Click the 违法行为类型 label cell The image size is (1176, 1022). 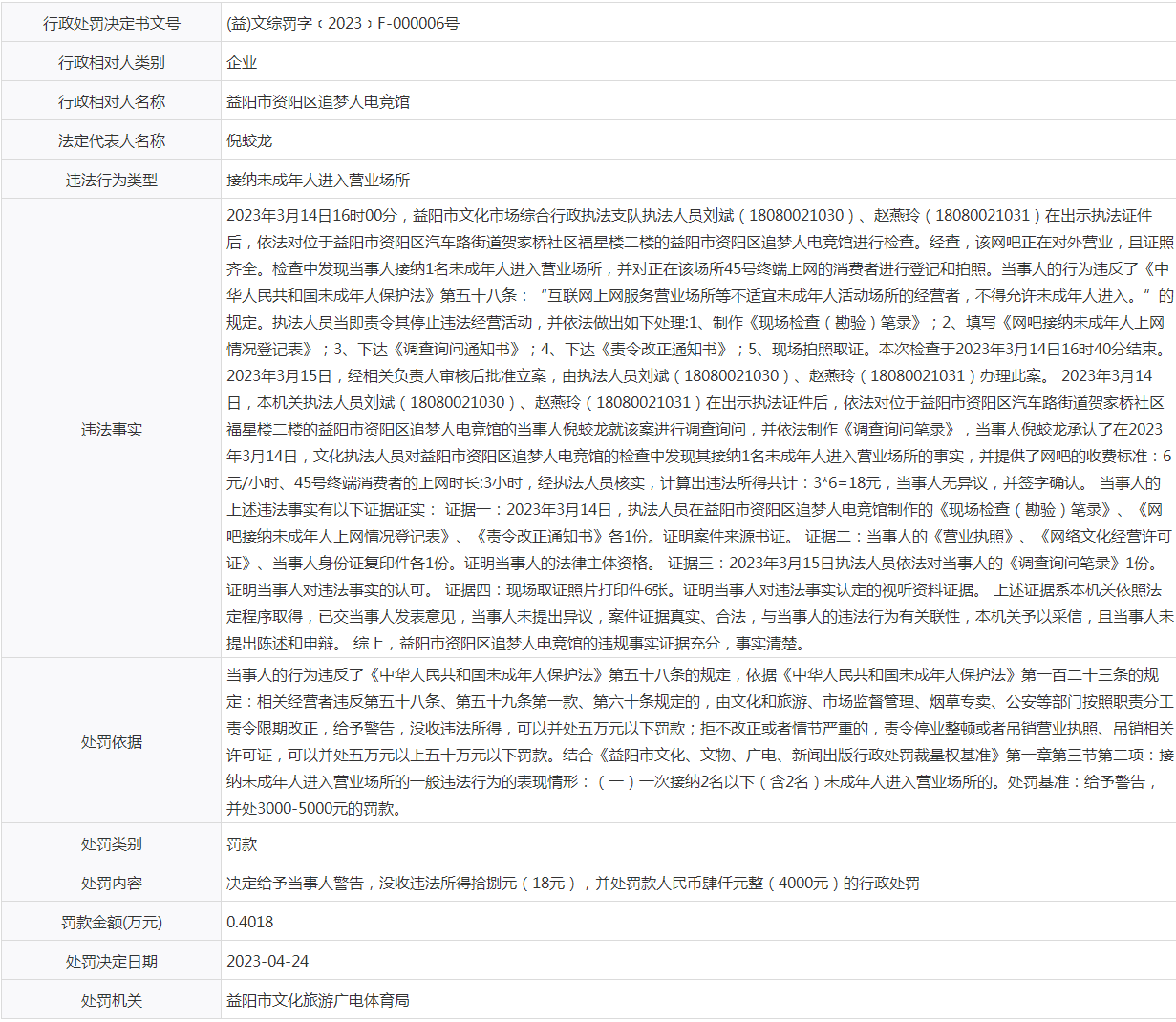tap(111, 180)
